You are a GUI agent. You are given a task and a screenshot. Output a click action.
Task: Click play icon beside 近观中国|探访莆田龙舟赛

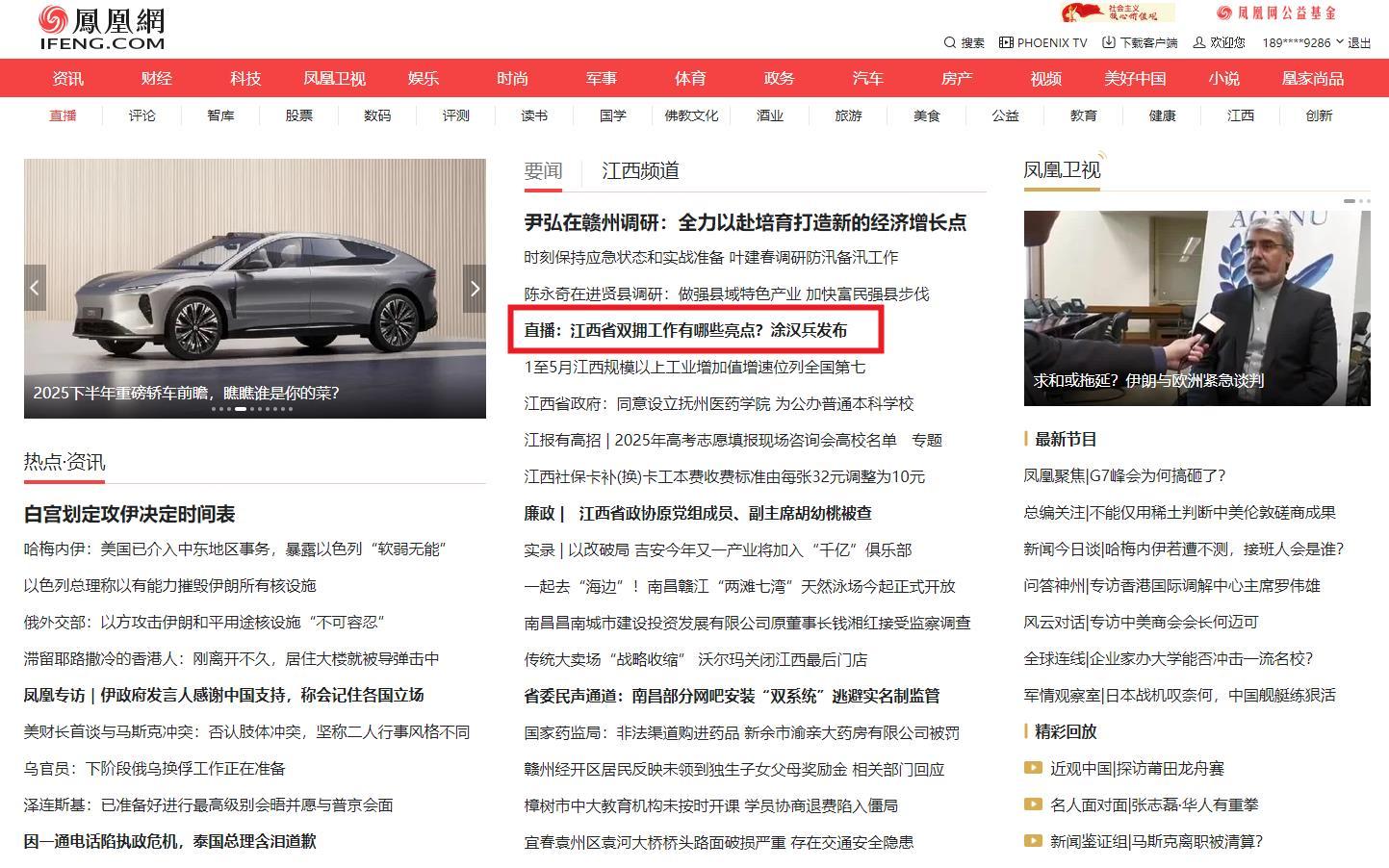coord(1033,768)
